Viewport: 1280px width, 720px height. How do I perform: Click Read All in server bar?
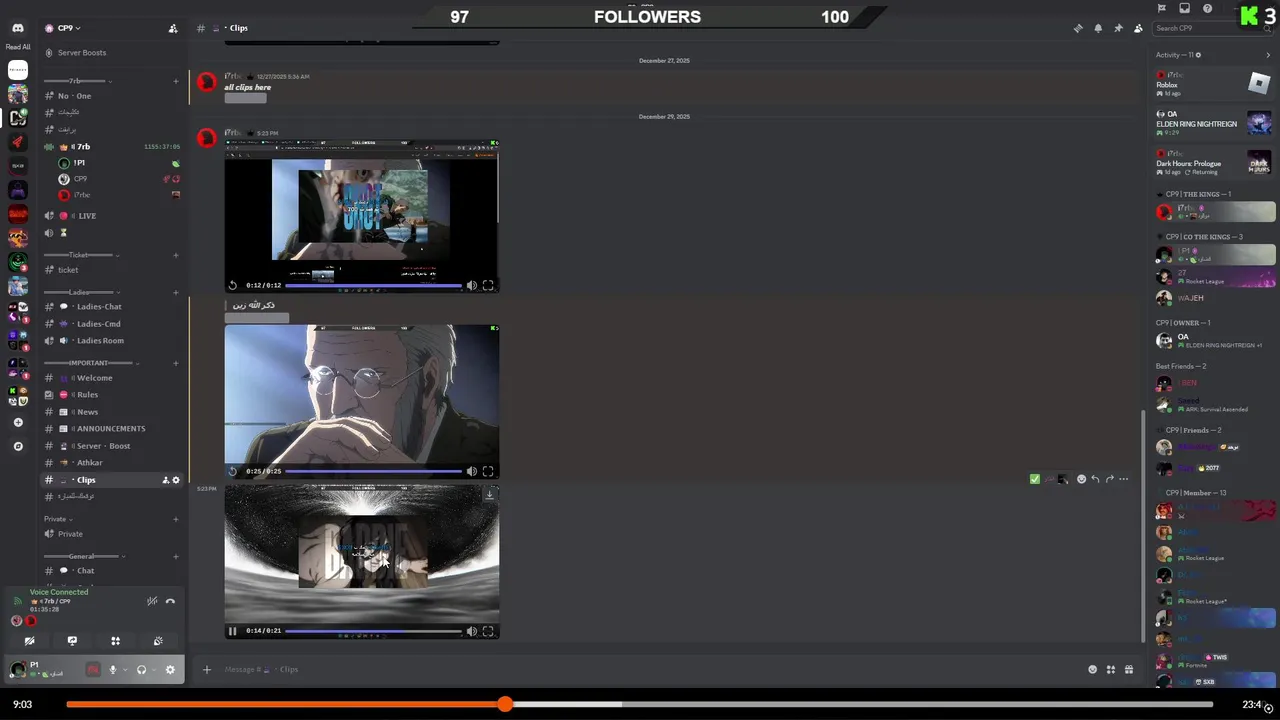[18, 47]
